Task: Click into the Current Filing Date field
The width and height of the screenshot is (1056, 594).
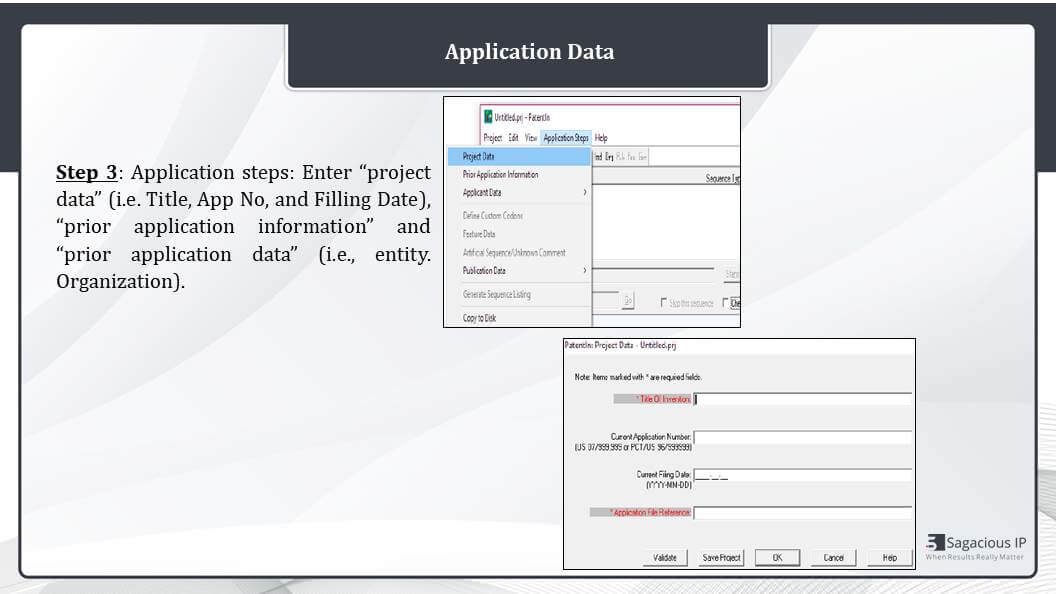Action: [x=803, y=475]
